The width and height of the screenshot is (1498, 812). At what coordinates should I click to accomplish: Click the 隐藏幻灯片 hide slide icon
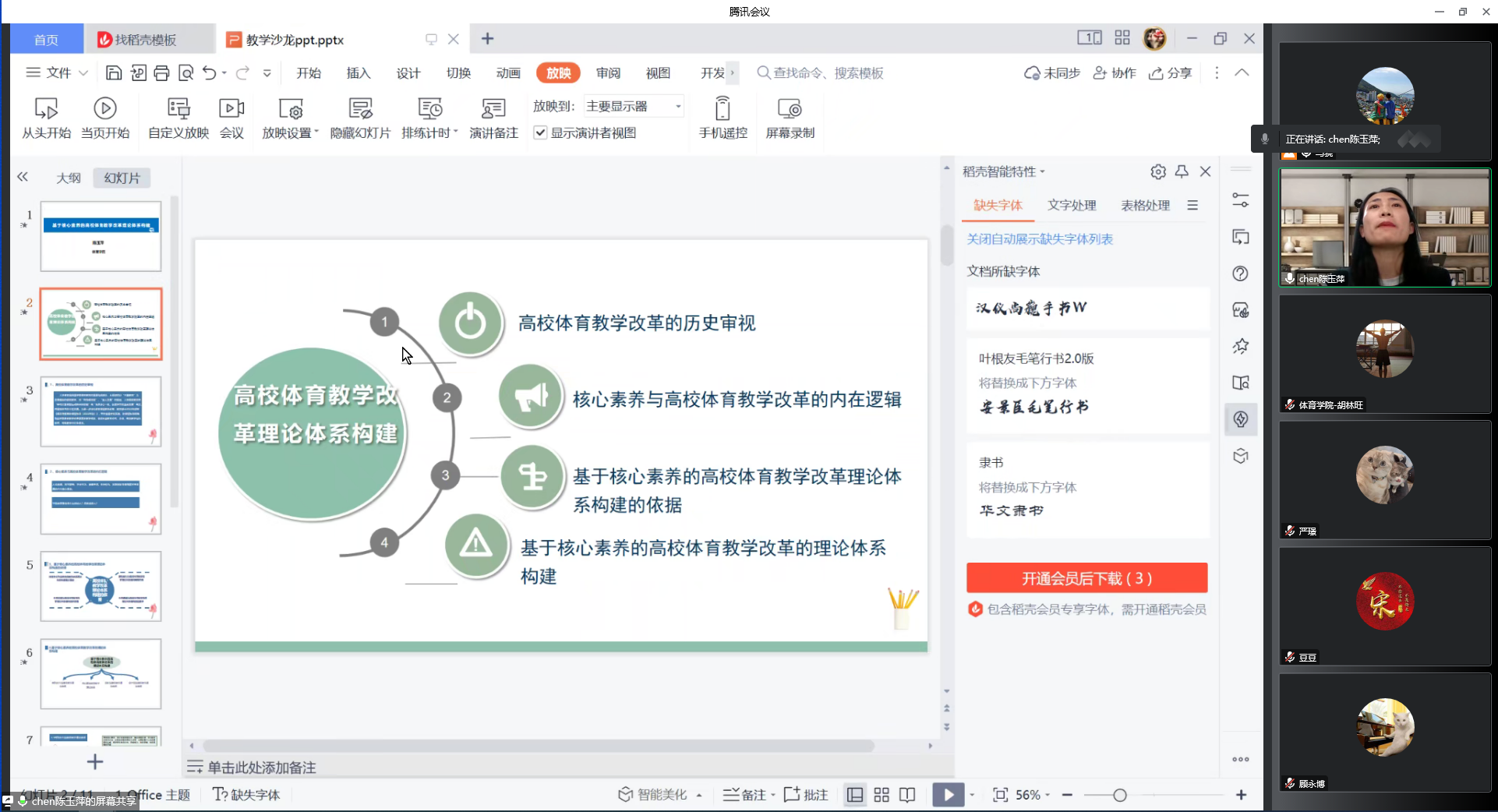coord(360,109)
